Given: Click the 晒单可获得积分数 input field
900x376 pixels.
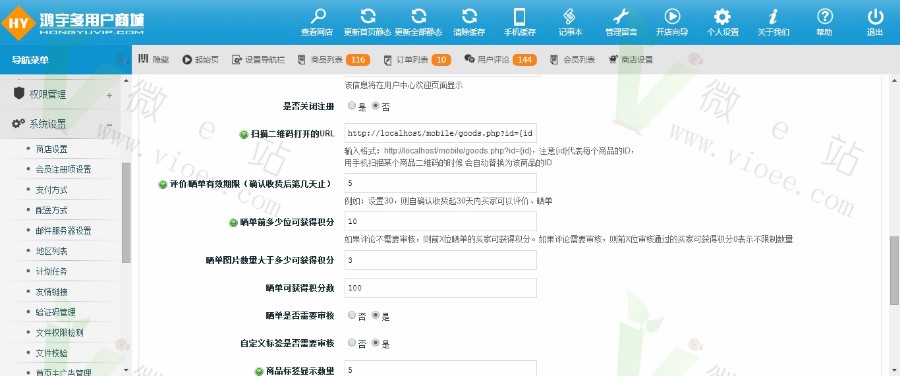Looking at the screenshot, I should (440, 288).
